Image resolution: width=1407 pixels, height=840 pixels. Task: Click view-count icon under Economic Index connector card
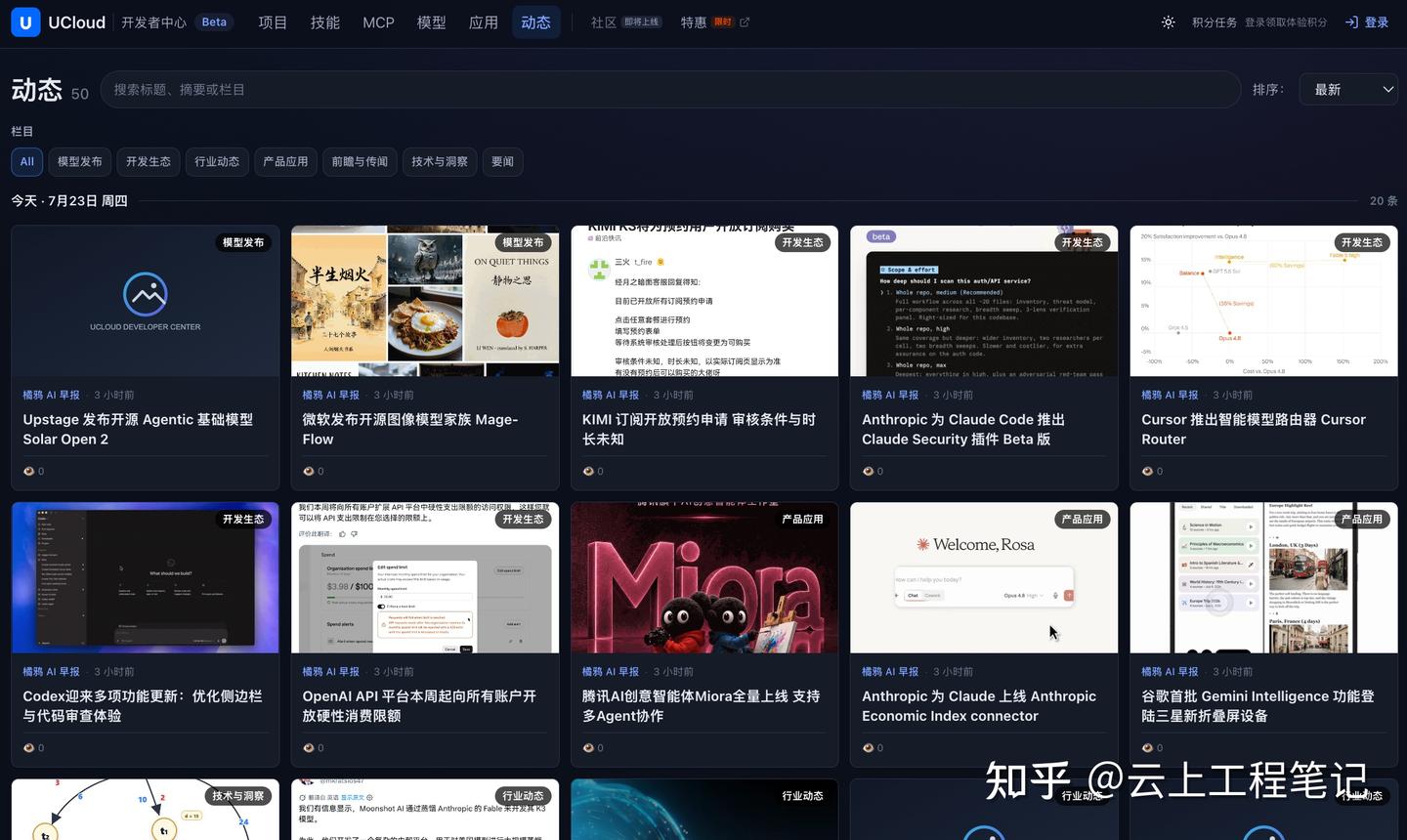[868, 748]
